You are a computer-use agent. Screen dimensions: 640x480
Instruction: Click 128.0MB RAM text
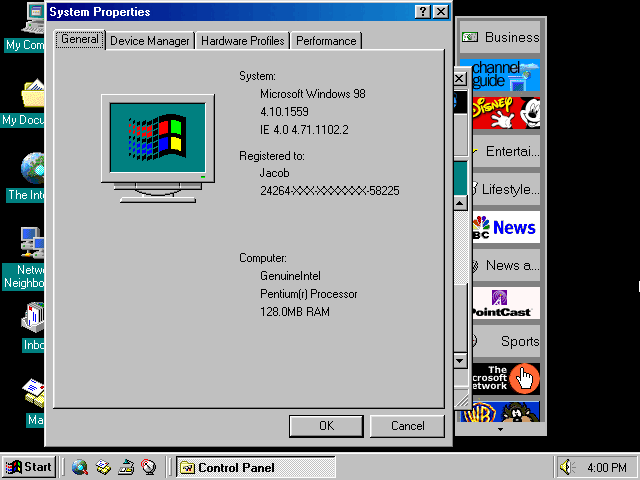295,312
